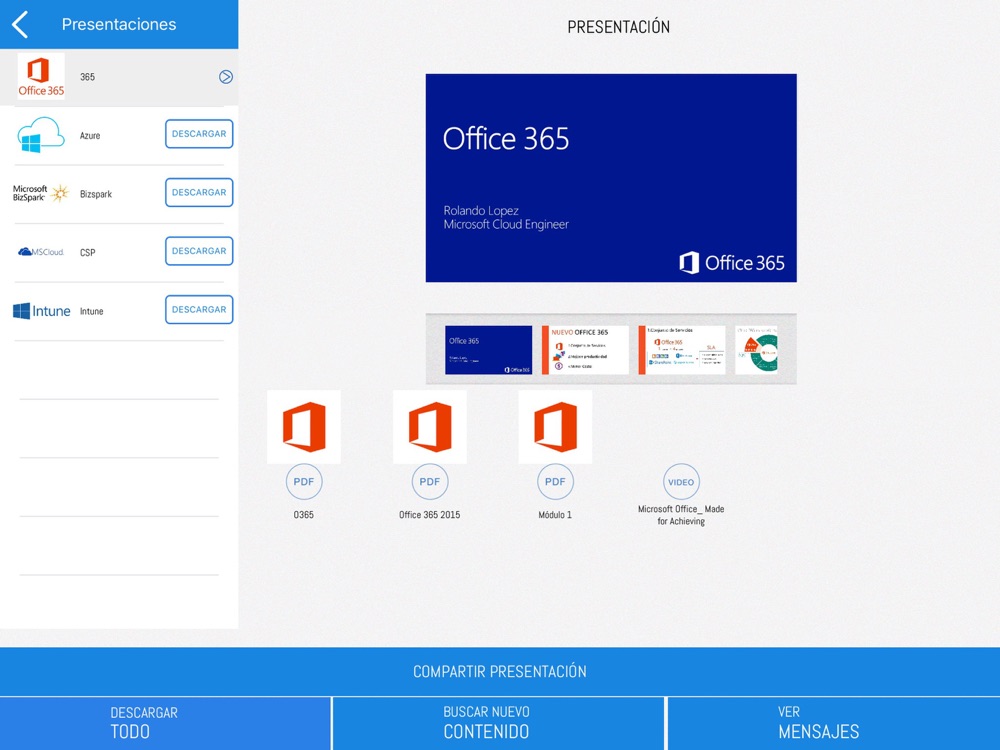The width and height of the screenshot is (1000, 750).
Task: Click the Presentaciones header title
Action: tap(119, 24)
